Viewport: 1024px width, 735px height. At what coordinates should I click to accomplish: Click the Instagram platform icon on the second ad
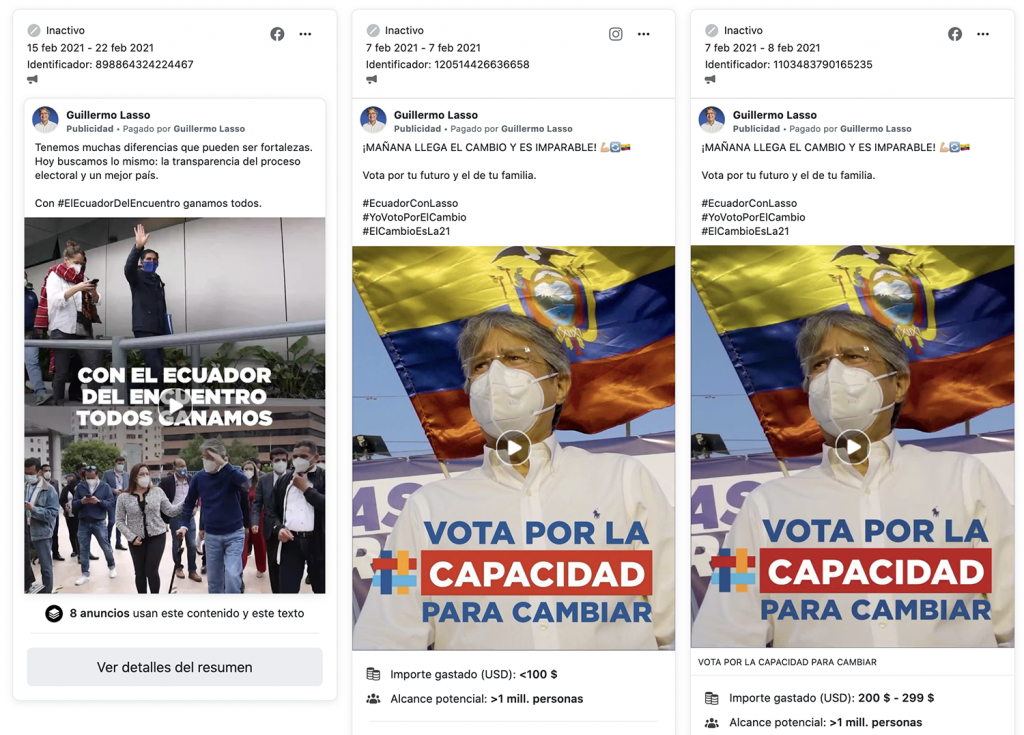click(616, 34)
